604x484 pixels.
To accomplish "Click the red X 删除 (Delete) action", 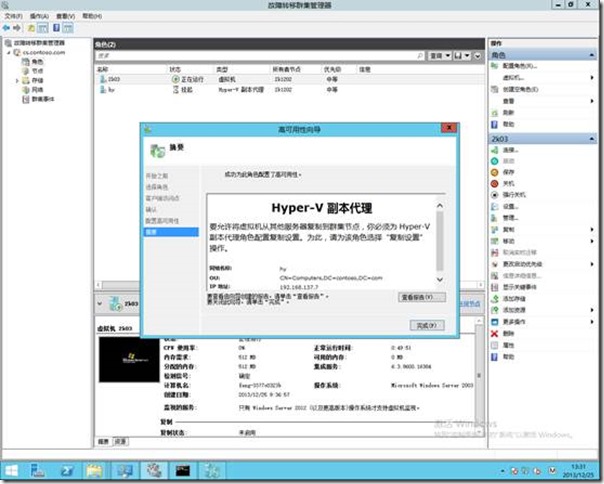I will 495,334.
